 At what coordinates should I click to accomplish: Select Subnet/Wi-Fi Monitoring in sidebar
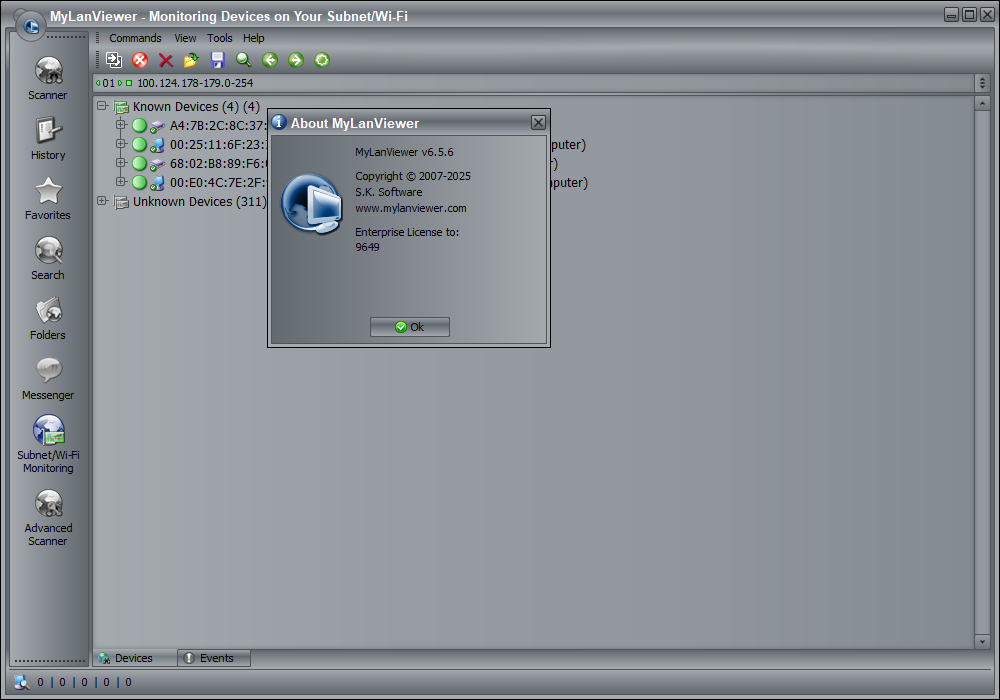pos(48,444)
